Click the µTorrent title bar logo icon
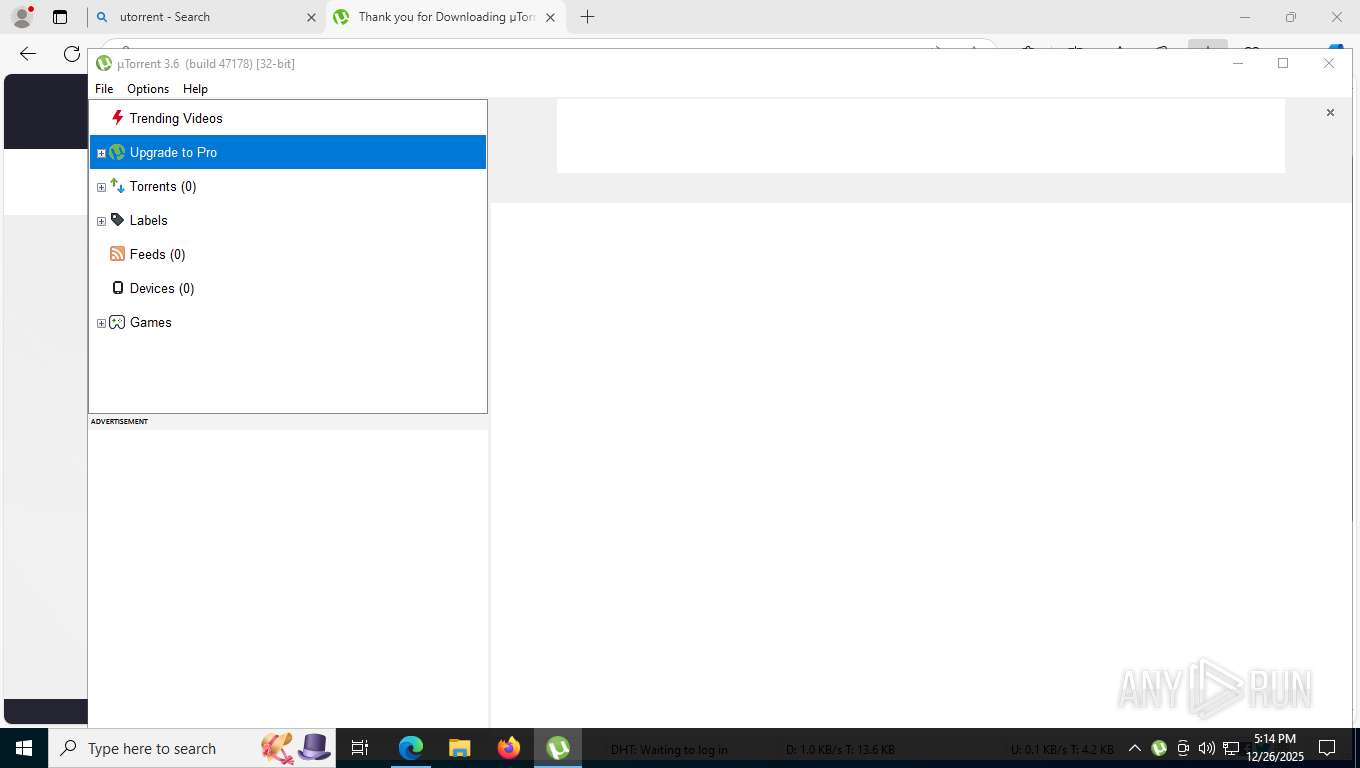The image size is (1360, 768). [103, 63]
